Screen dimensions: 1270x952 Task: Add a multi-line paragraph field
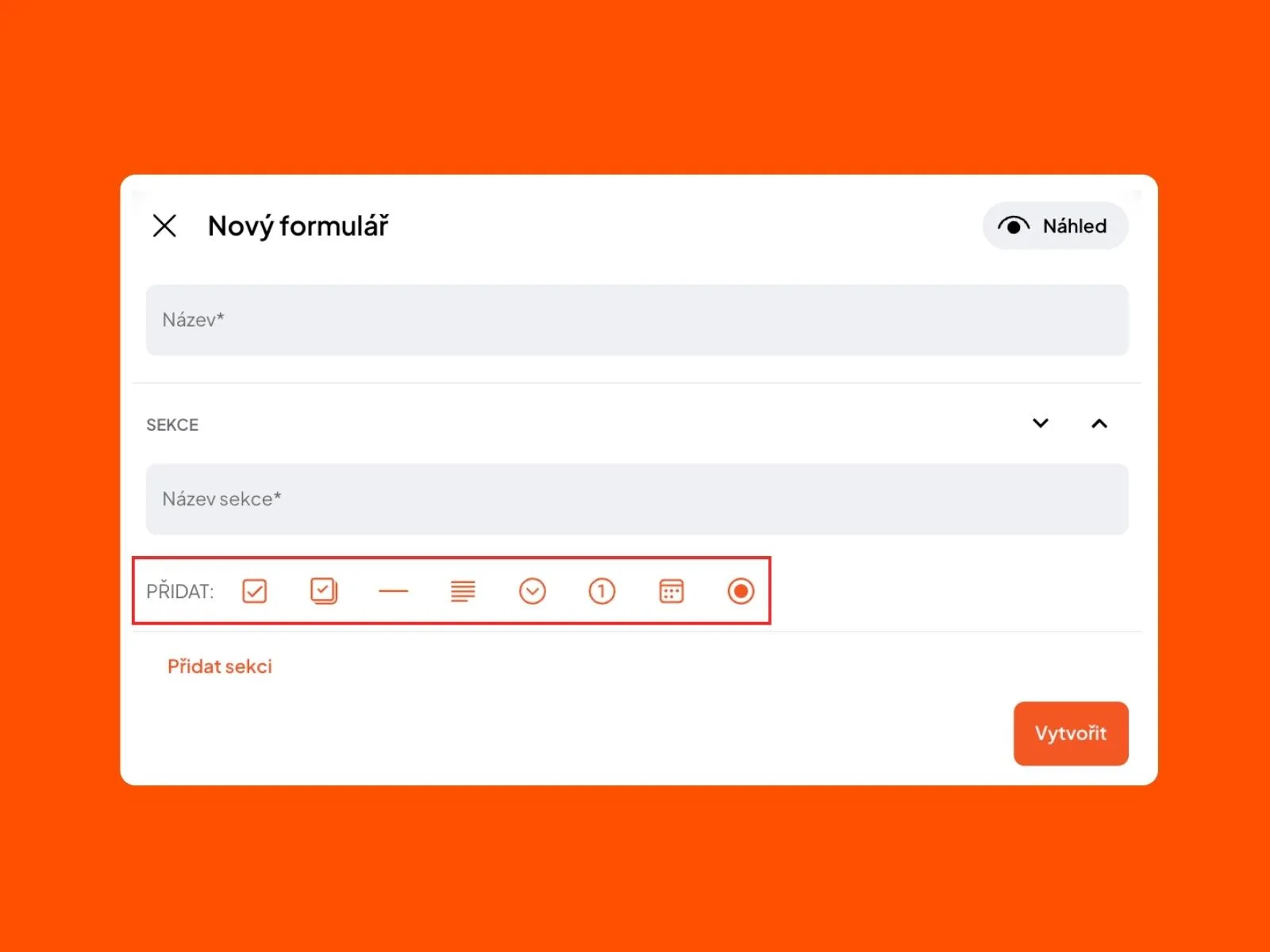pos(463,591)
